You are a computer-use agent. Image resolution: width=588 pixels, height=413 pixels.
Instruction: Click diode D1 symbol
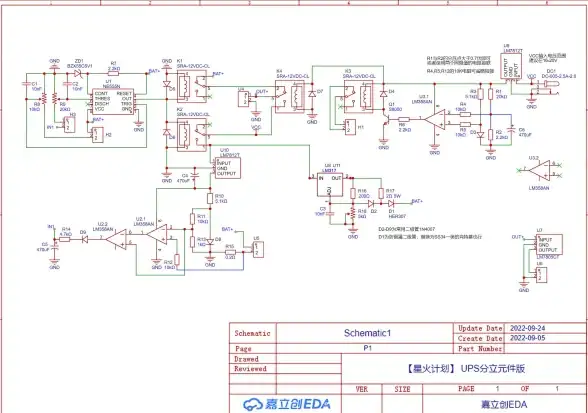pos(391,203)
